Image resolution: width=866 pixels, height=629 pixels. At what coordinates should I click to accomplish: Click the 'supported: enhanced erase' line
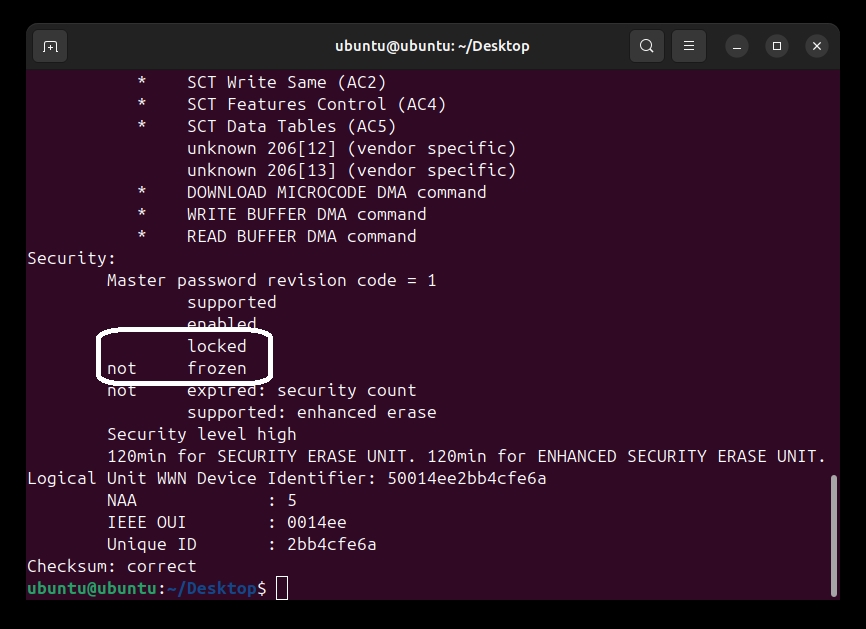click(311, 412)
